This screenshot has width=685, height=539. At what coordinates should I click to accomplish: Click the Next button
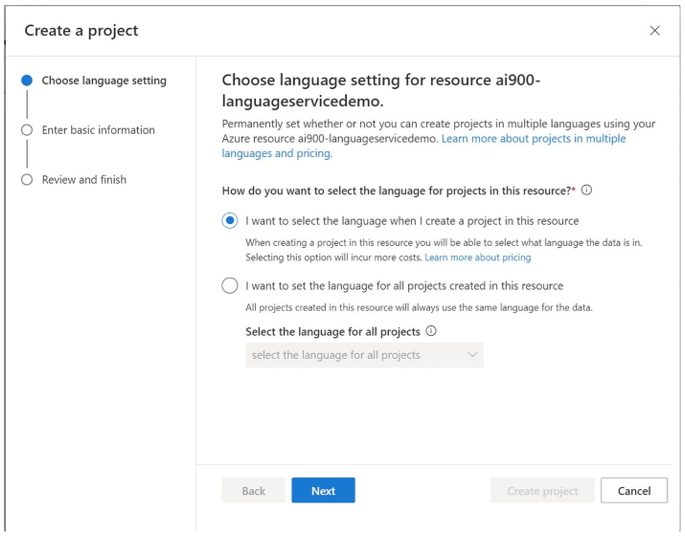tap(323, 491)
